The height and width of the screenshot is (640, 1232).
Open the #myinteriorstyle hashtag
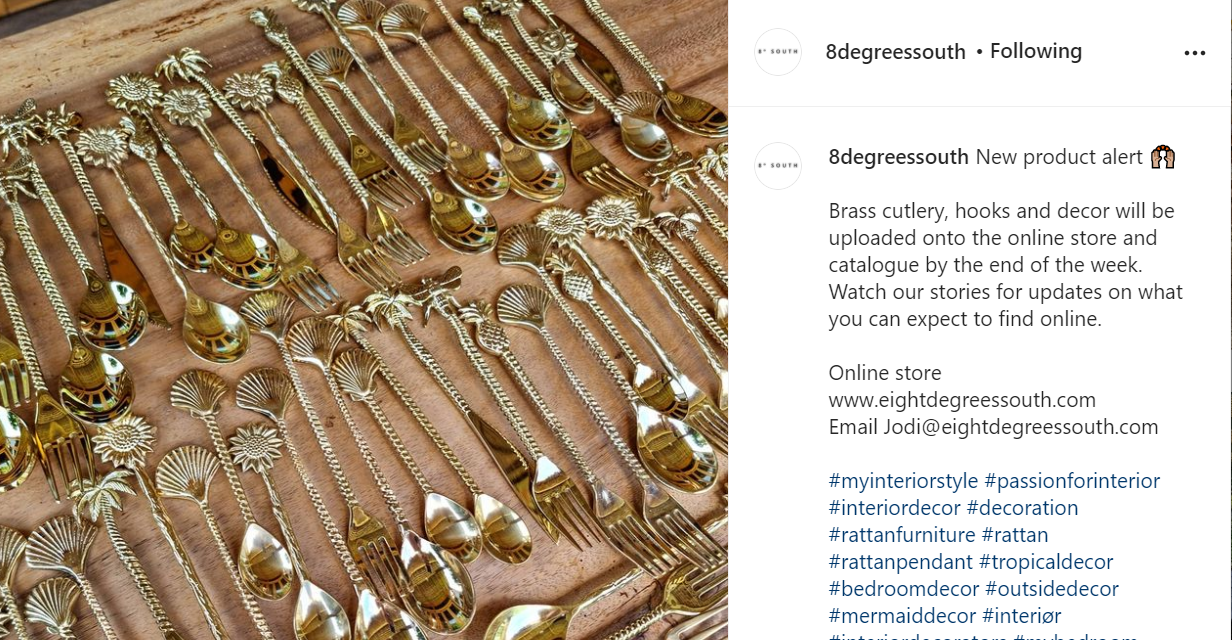tap(903, 481)
